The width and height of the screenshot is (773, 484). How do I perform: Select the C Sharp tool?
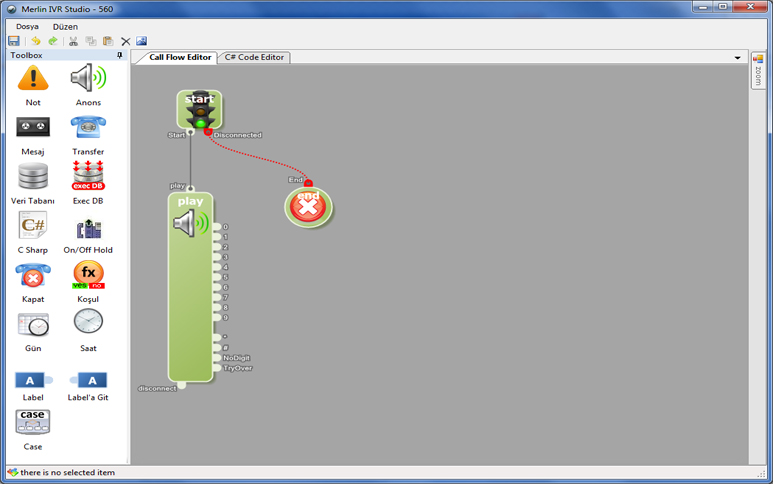pos(33,233)
